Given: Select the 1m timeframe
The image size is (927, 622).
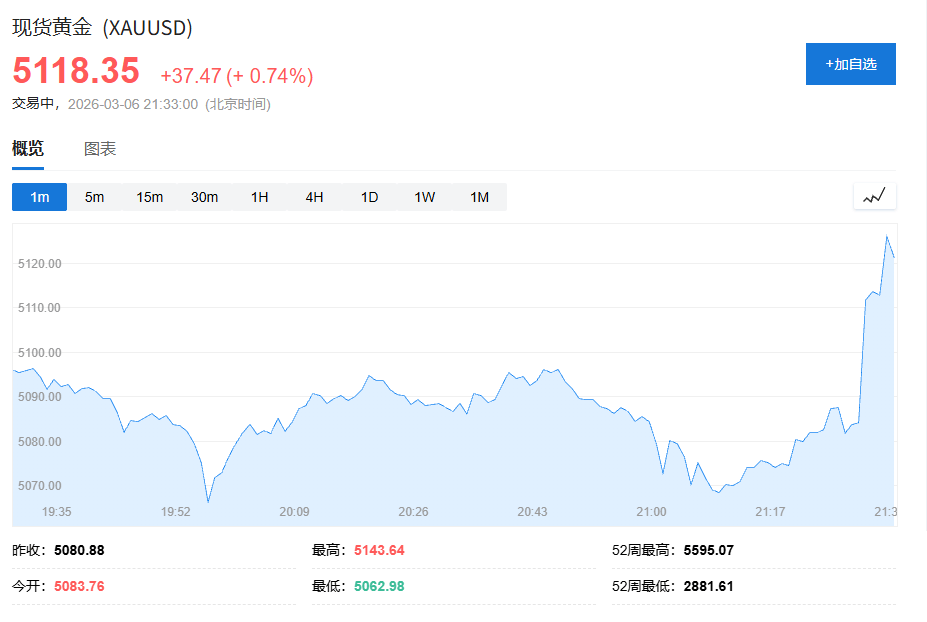Looking at the screenshot, I should coord(39,197).
